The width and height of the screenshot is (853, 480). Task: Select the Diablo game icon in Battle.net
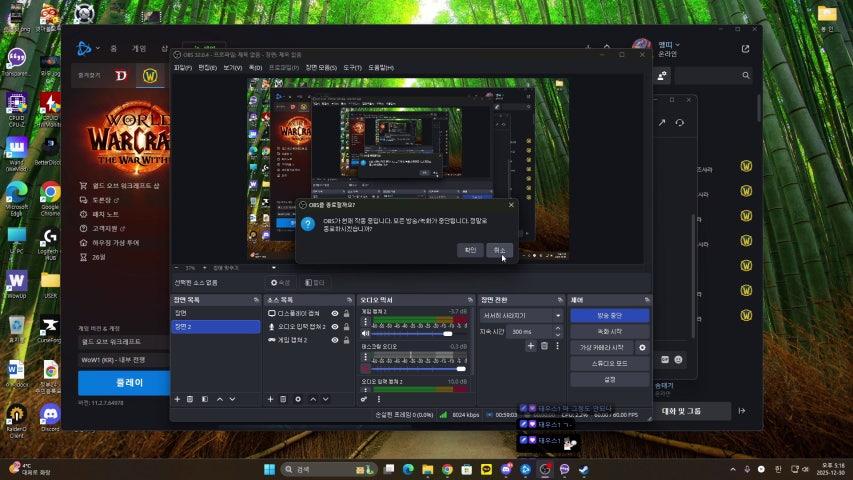121,75
